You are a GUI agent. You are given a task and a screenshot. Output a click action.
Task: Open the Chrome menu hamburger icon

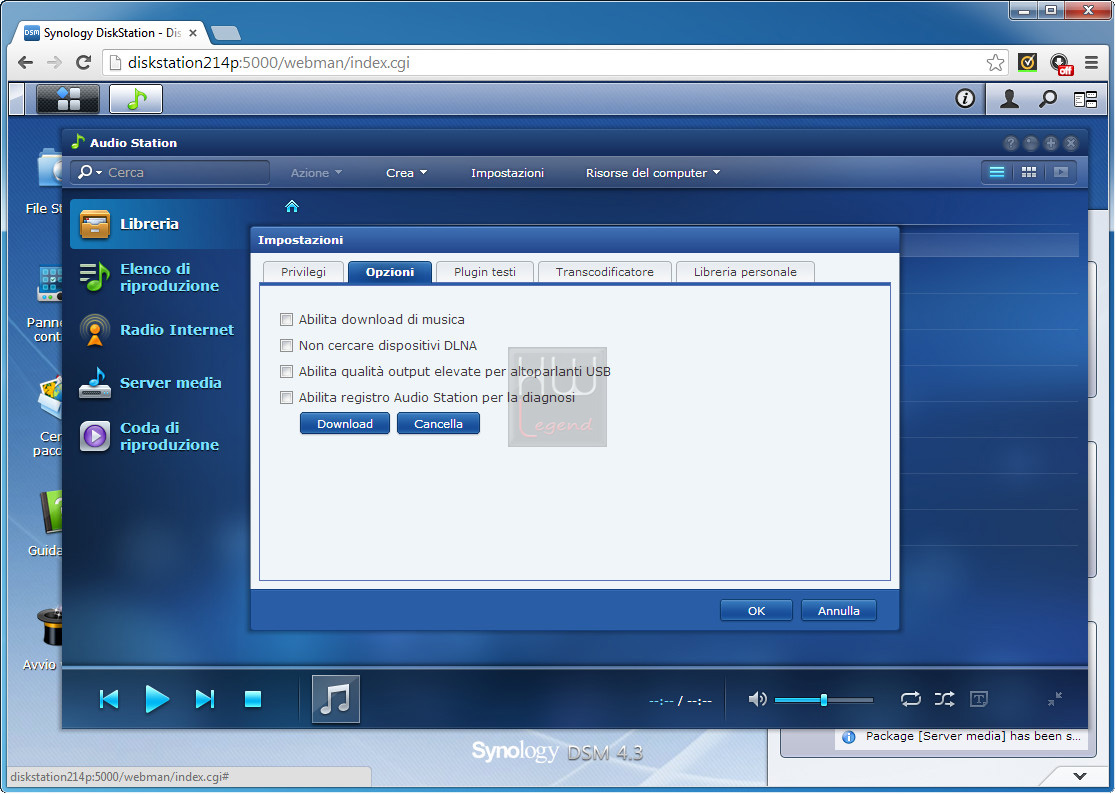coord(1091,63)
